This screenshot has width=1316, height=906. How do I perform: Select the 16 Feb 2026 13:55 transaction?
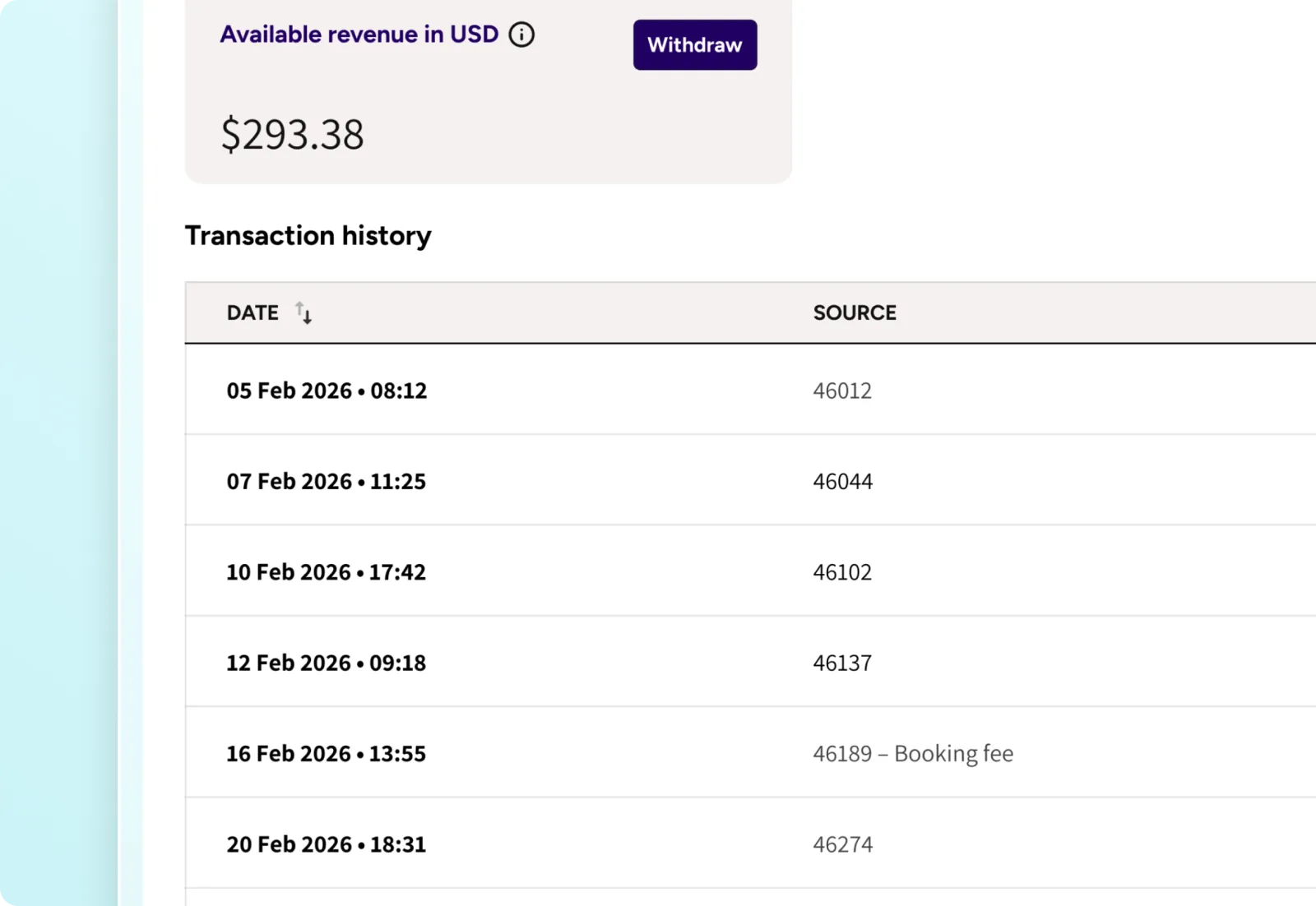326,754
